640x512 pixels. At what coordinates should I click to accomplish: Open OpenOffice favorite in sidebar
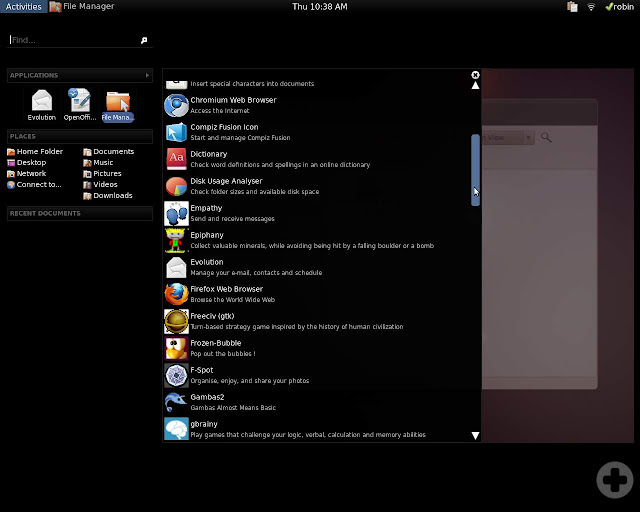80,105
